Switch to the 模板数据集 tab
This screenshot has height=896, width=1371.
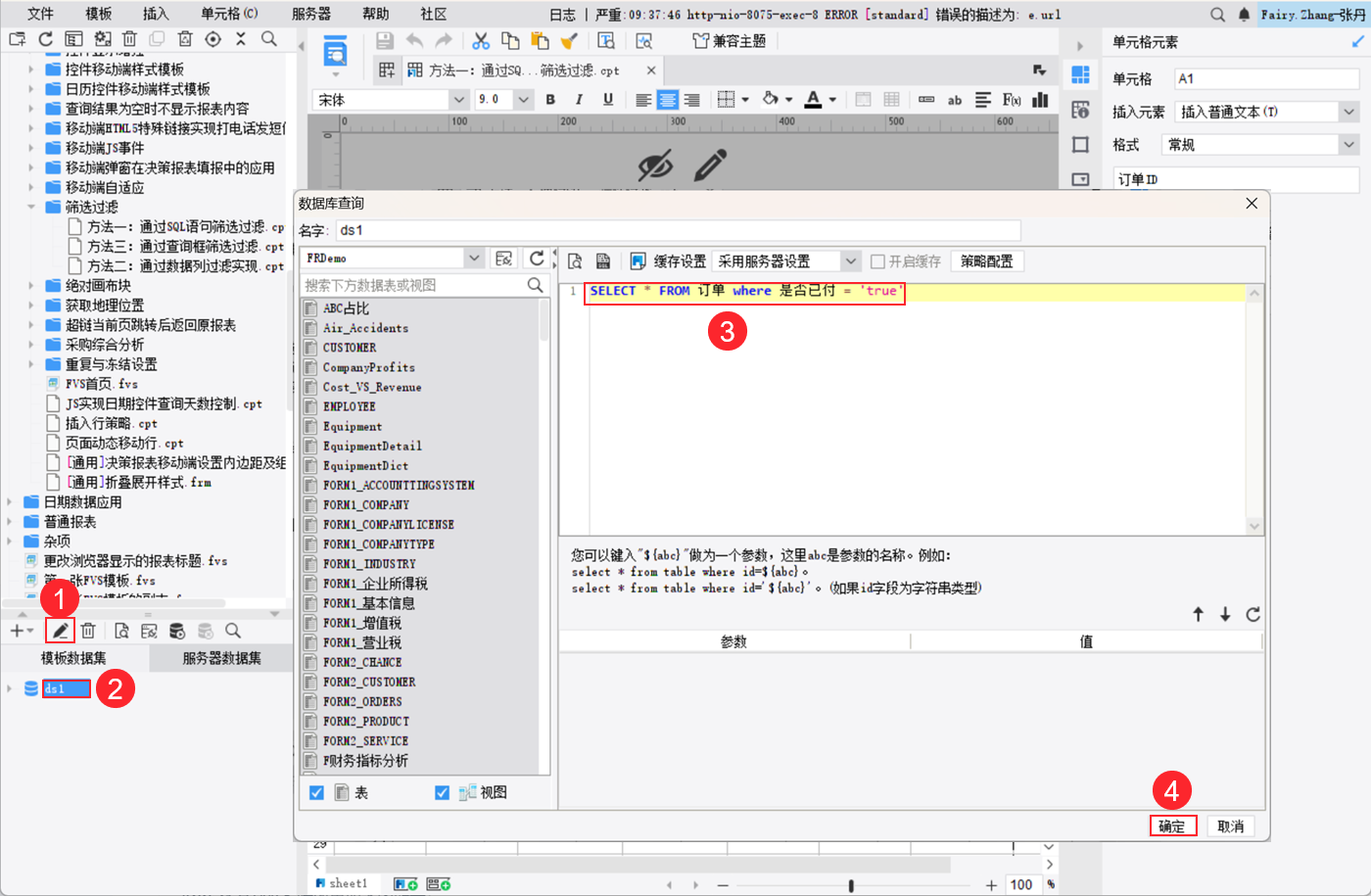73,658
